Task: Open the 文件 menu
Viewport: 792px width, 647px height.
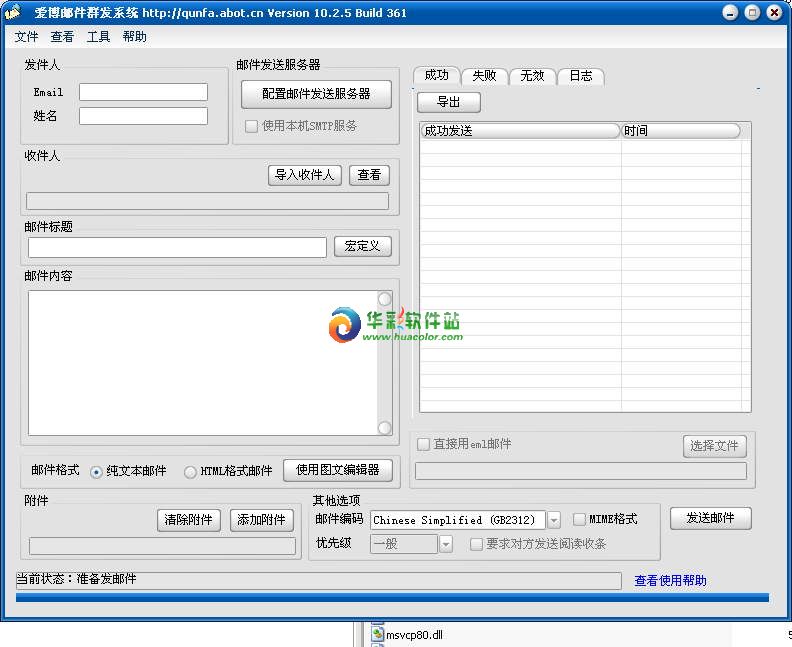Action: click(x=27, y=37)
